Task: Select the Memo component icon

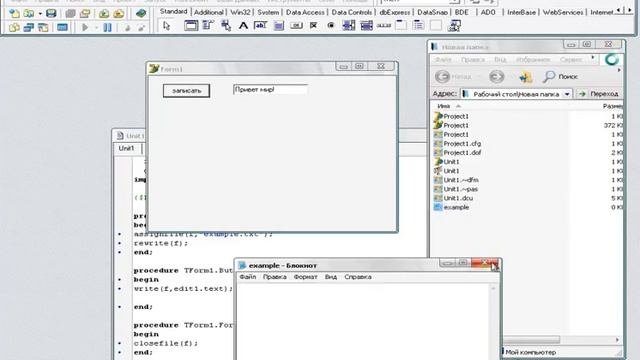Action: [279, 26]
